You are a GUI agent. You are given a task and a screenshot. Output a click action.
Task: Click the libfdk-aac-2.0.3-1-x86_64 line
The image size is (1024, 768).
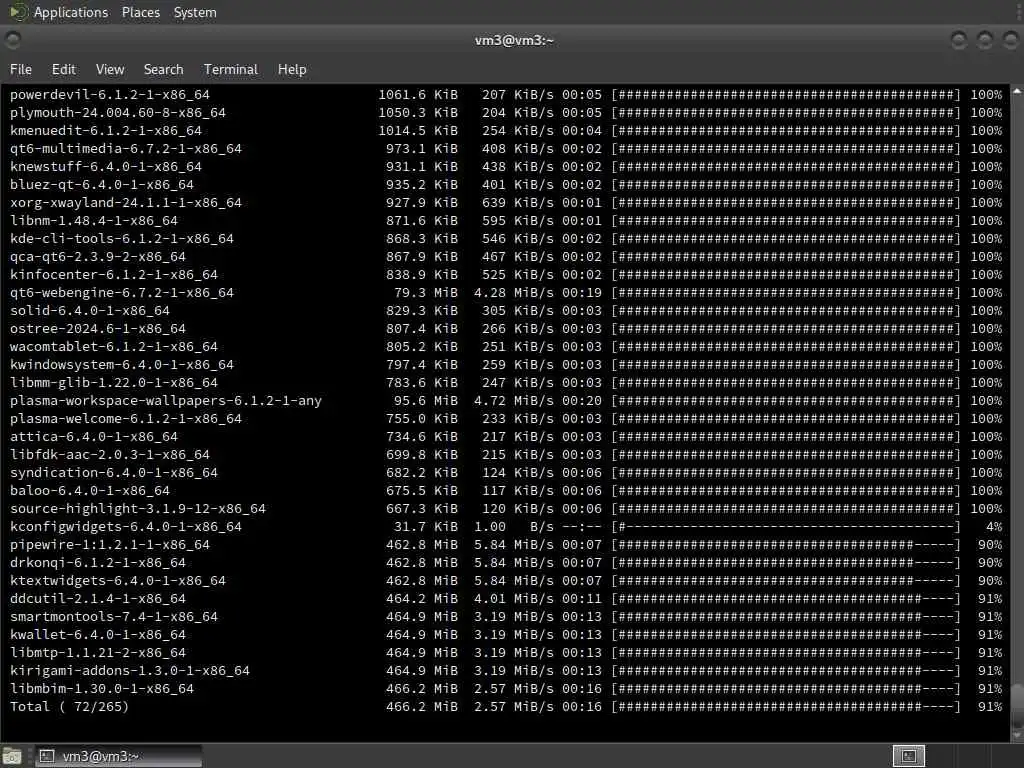[506, 455]
